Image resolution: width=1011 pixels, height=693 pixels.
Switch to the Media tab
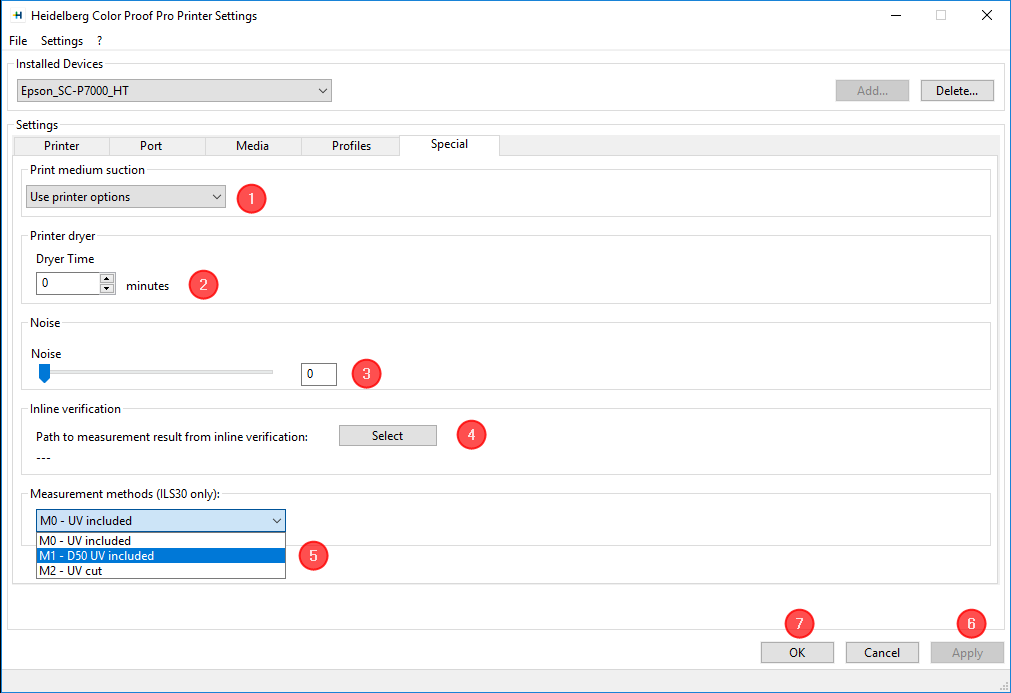point(252,146)
